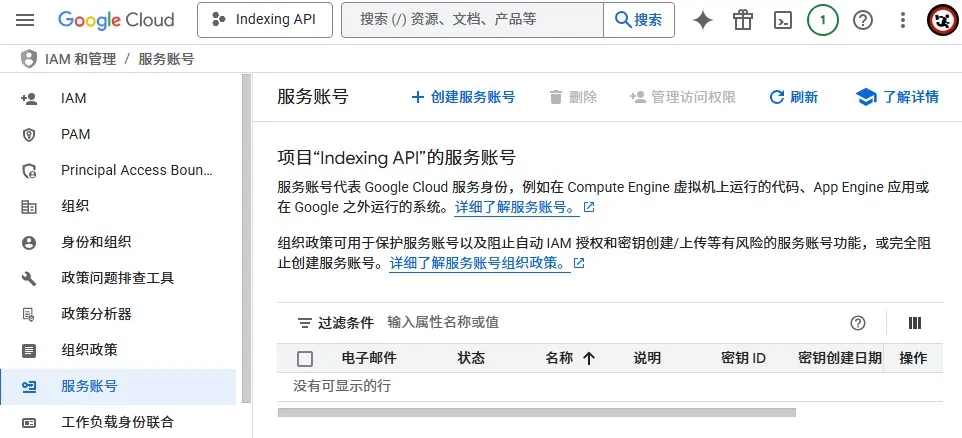Open the column display options icon
This screenshot has width=962, height=438.
click(x=915, y=323)
